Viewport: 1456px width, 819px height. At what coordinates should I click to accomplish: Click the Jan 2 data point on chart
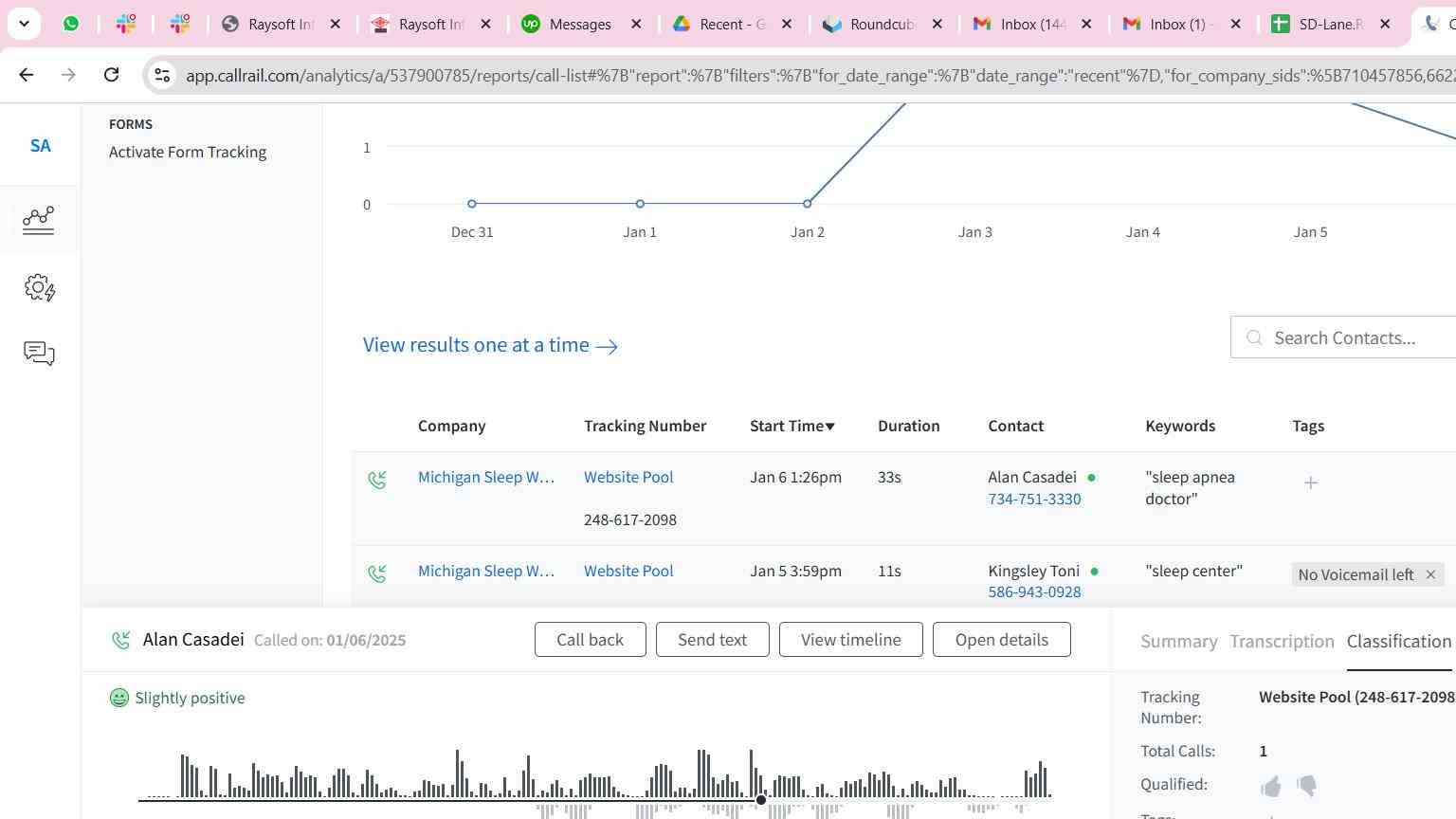[x=807, y=204]
